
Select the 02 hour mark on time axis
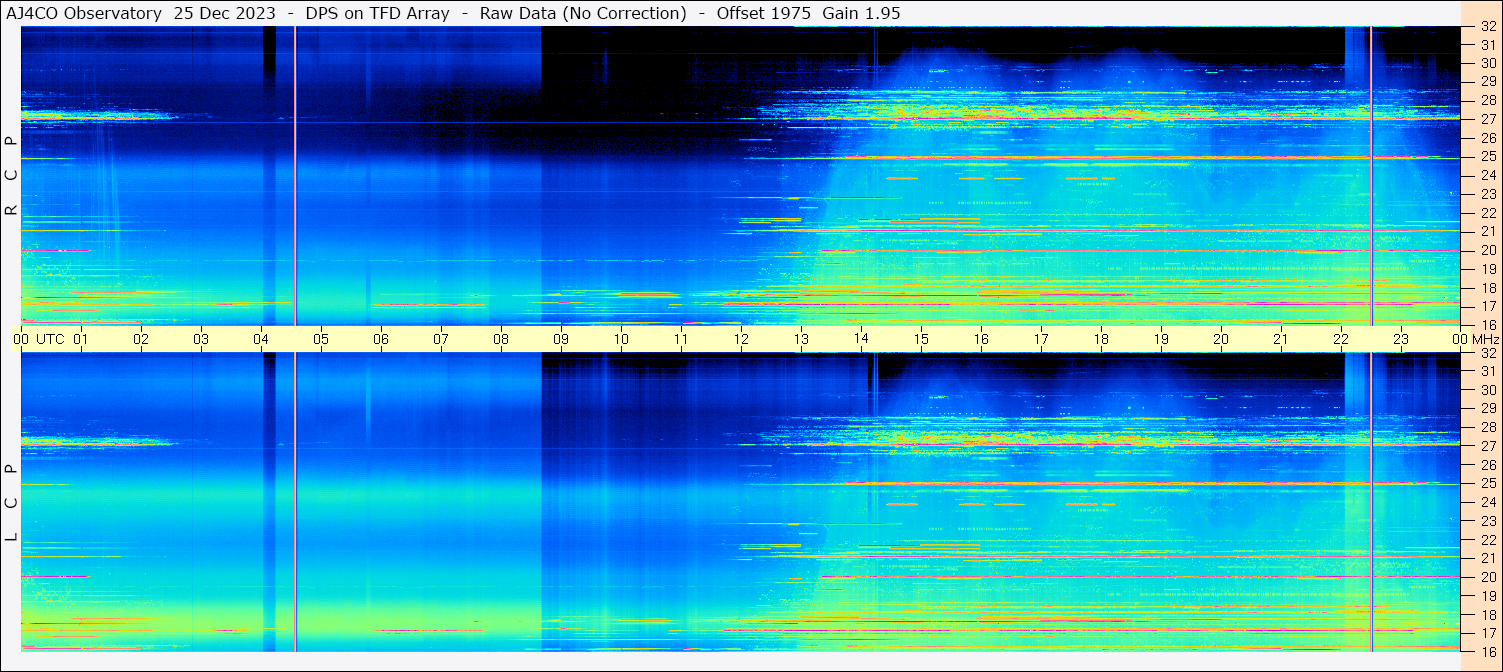coord(141,339)
